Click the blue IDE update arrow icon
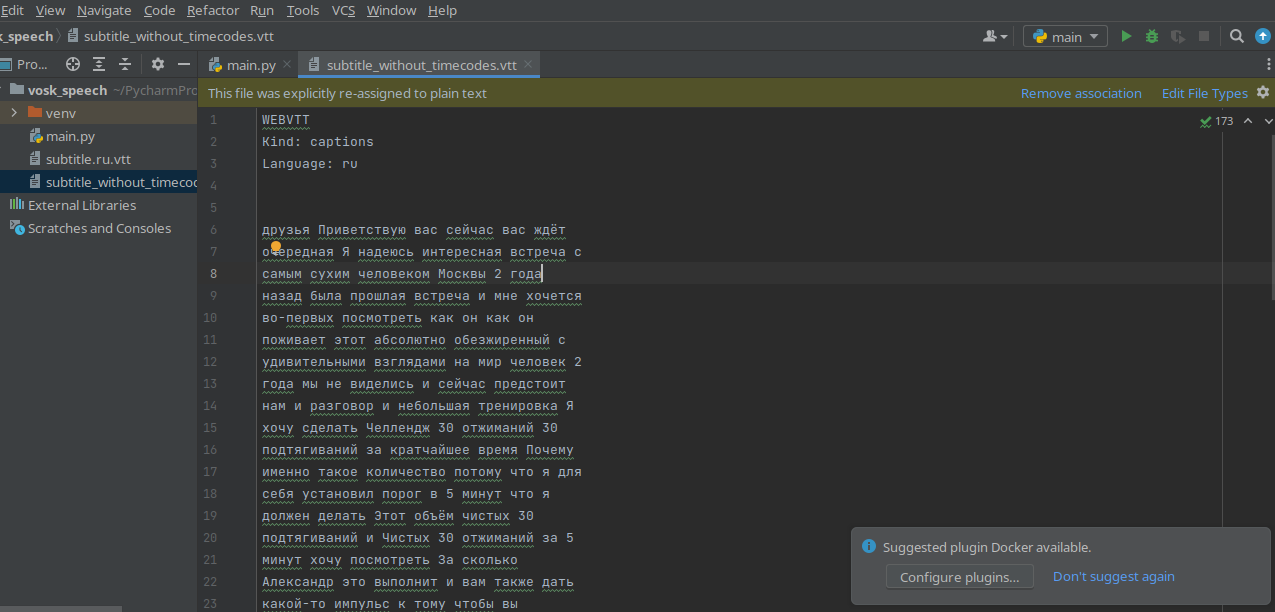The image size is (1275, 612). 1263,36
